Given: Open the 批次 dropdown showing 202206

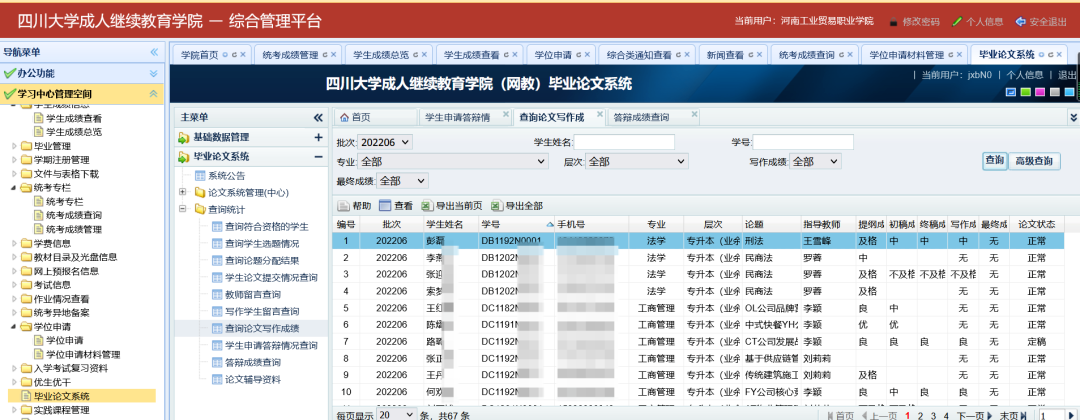Looking at the screenshot, I should click(x=386, y=143).
